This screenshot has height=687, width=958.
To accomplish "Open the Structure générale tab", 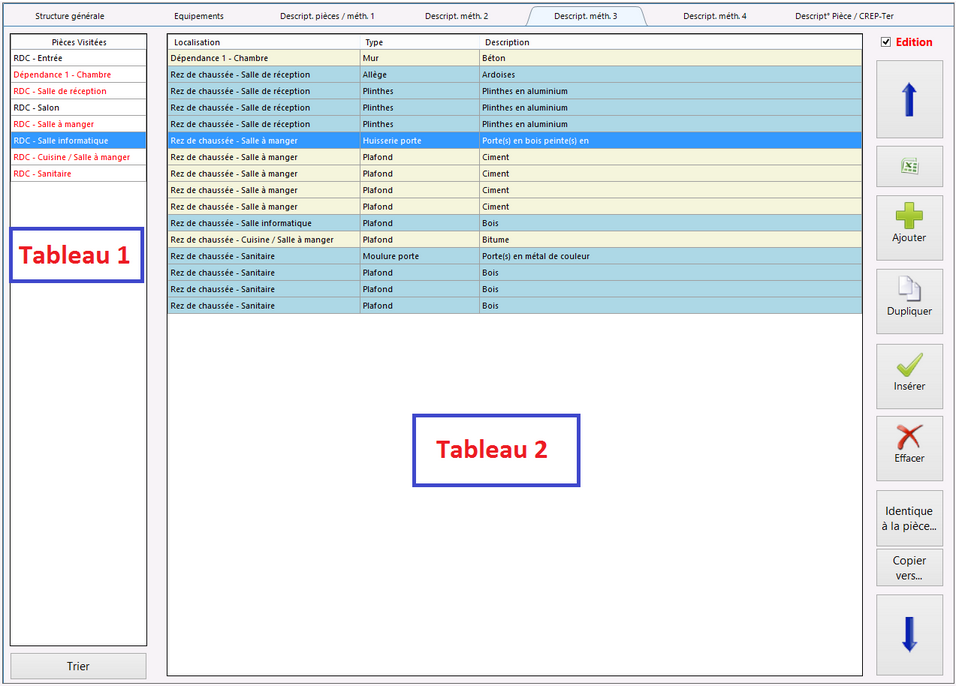I will 70,16.
